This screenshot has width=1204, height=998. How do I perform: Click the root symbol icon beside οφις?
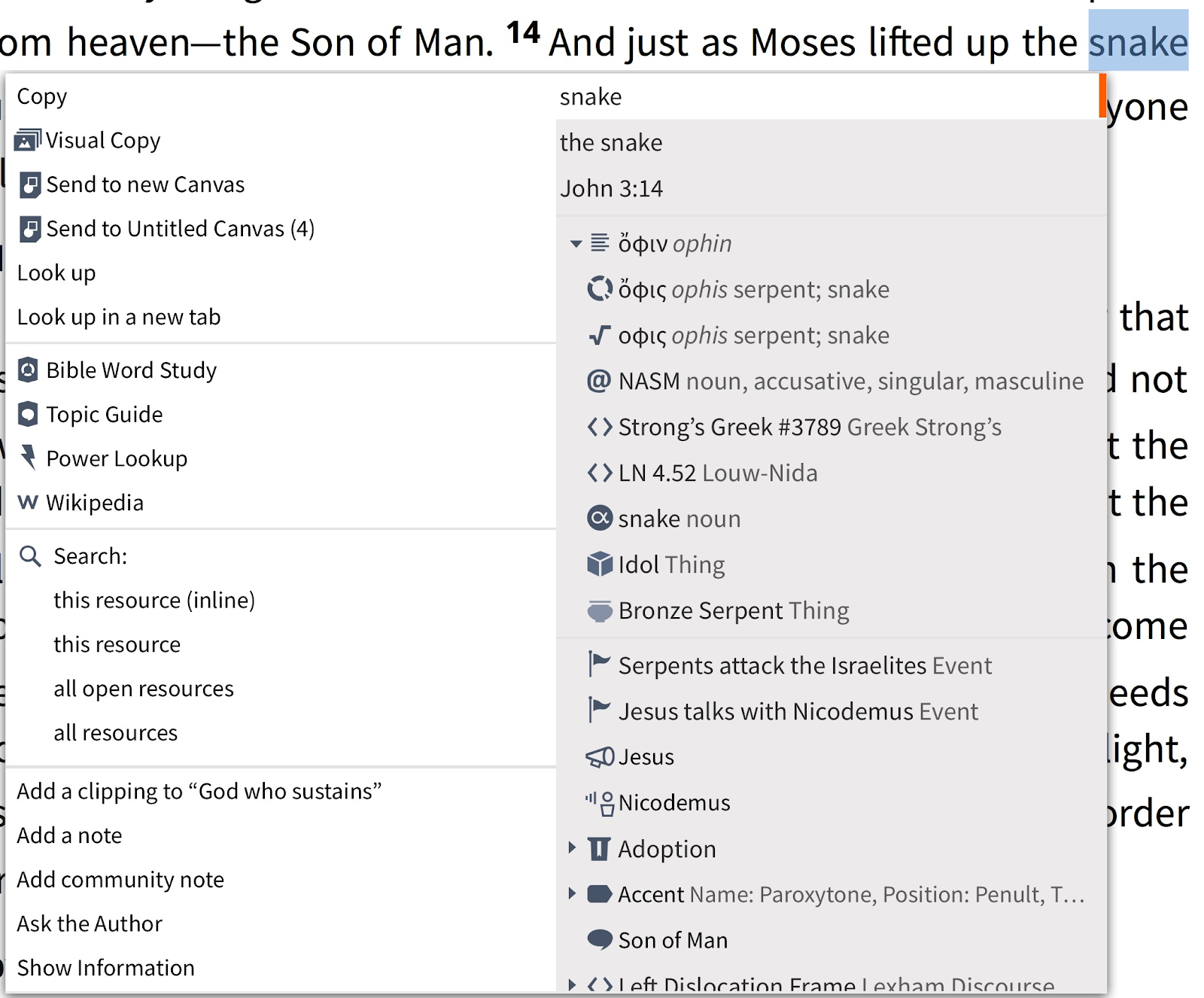[x=600, y=335]
